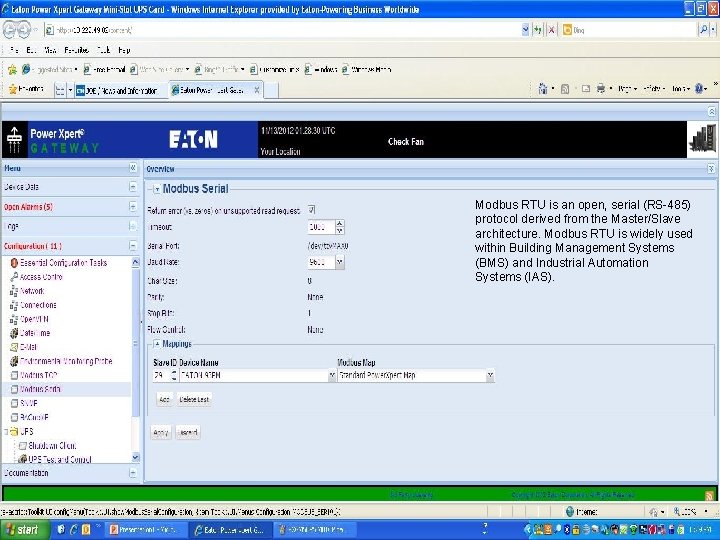The image size is (720, 540).
Task: Open the File menu
Action: 14,50
